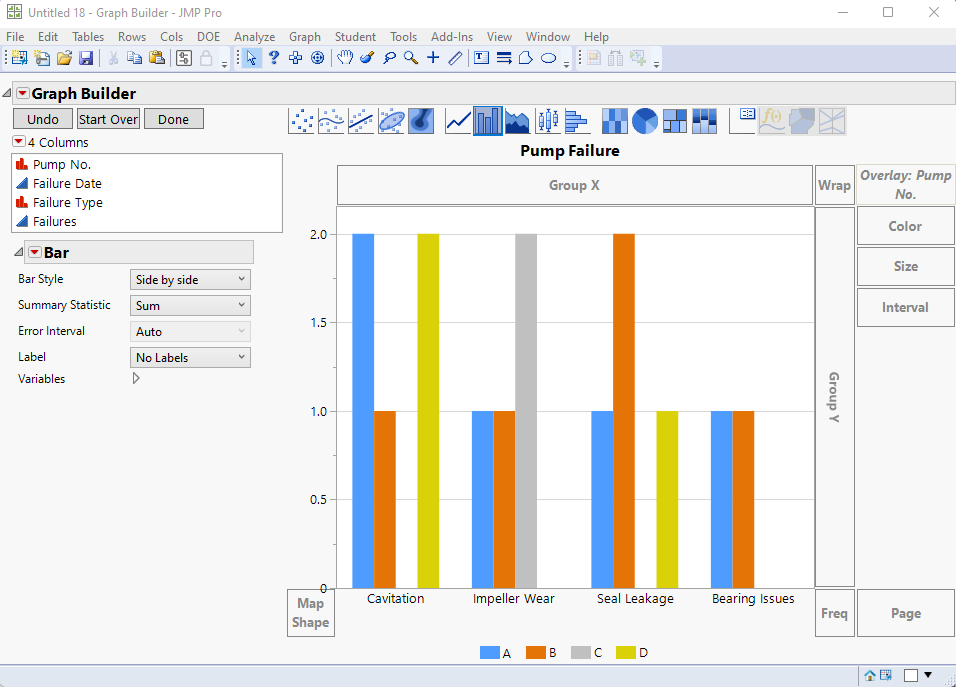Click the Freq drop zone

click(835, 613)
